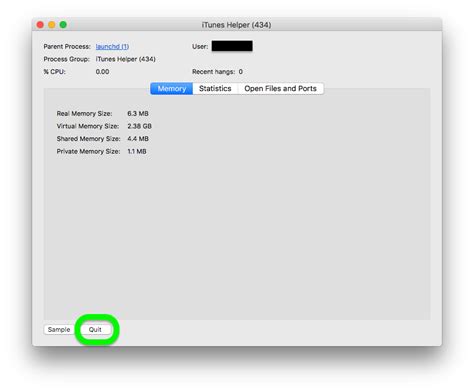Click the Sample button
The height and width of the screenshot is (392, 474).
[59, 330]
